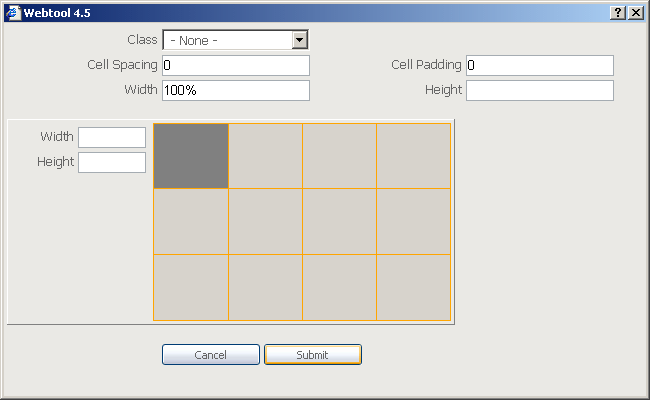The width and height of the screenshot is (650, 400).
Task: Close the Webtool 4.5 dialog
Action: (635, 12)
